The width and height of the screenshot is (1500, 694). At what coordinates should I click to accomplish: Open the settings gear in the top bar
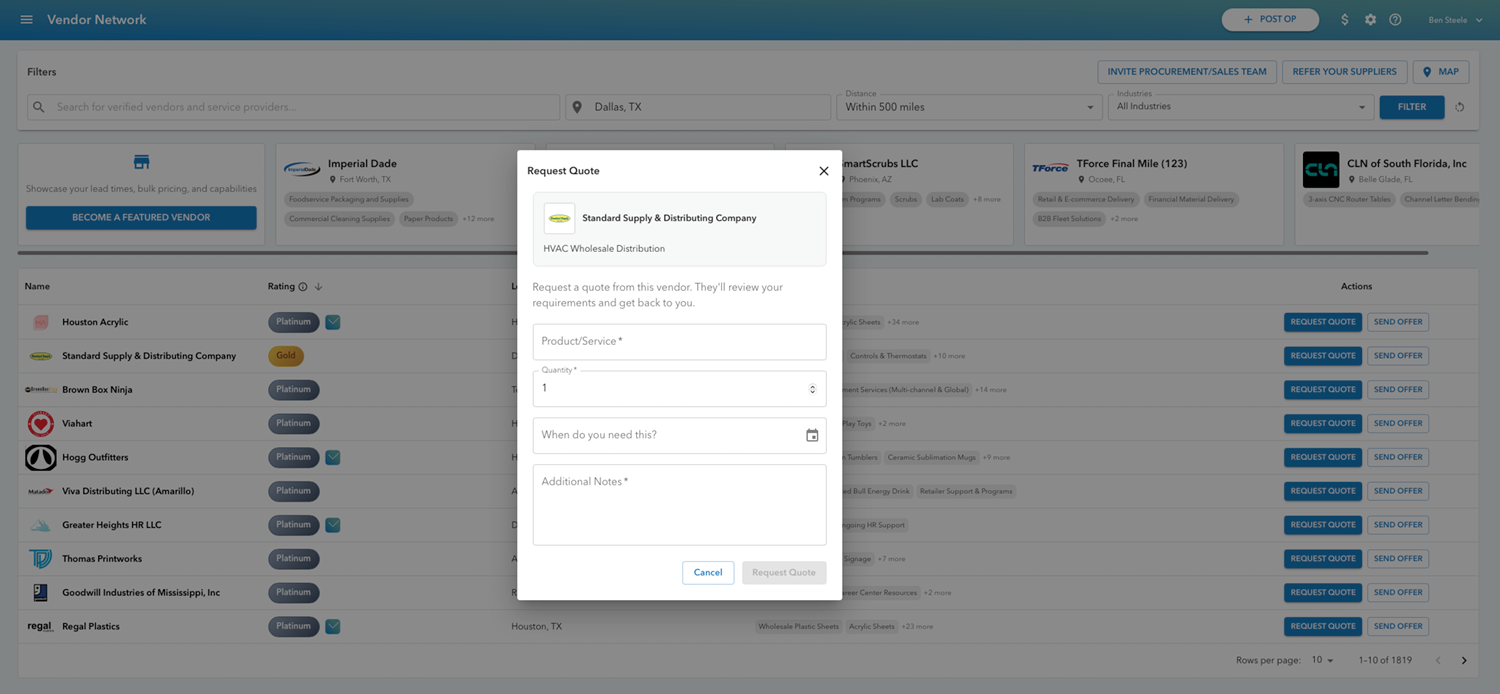pos(1370,19)
